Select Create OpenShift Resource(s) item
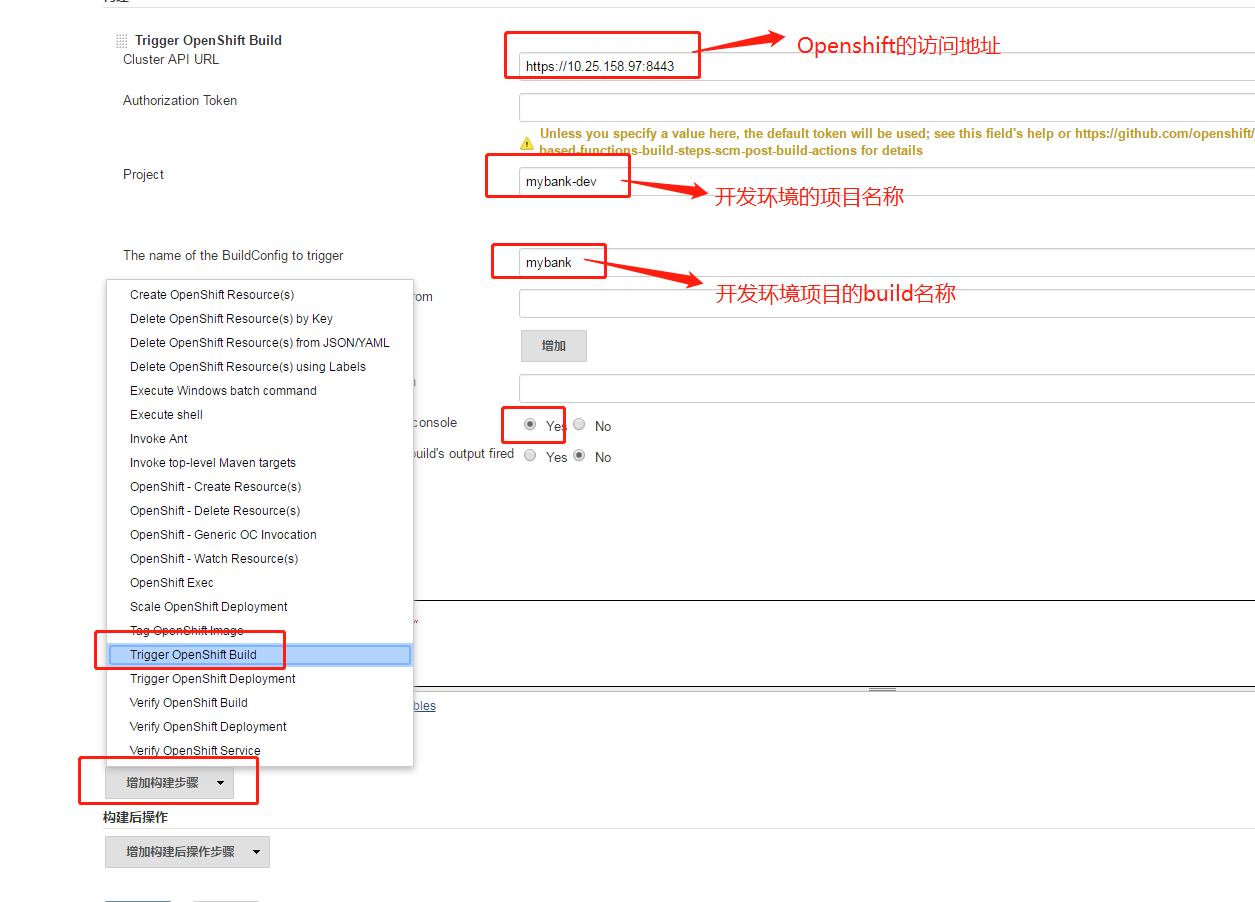Screen dimensions: 1255x902 click(212, 295)
